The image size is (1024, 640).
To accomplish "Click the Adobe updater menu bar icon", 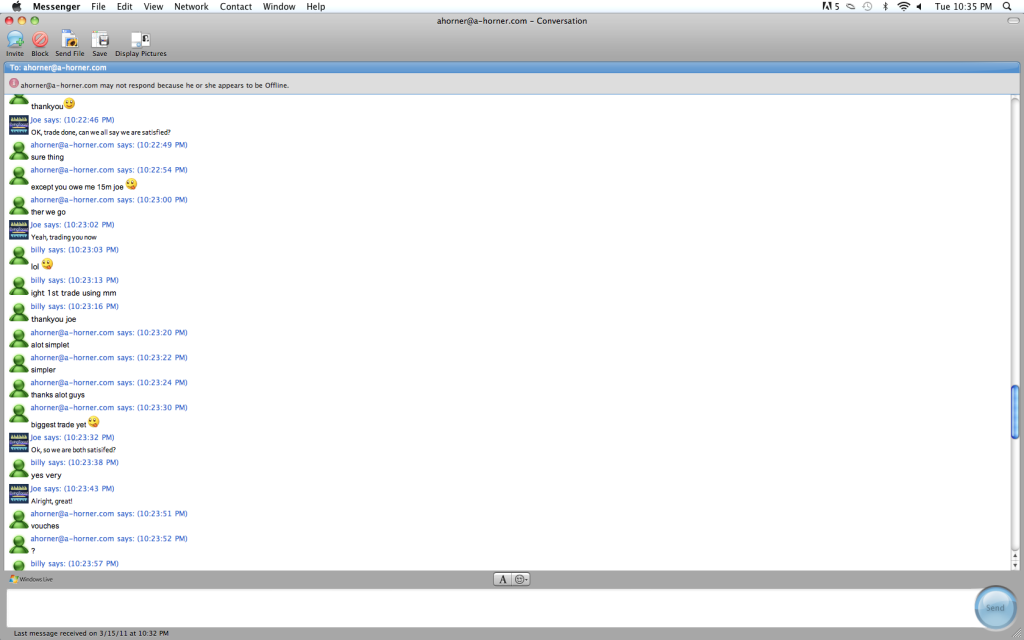I will tap(831, 7).
